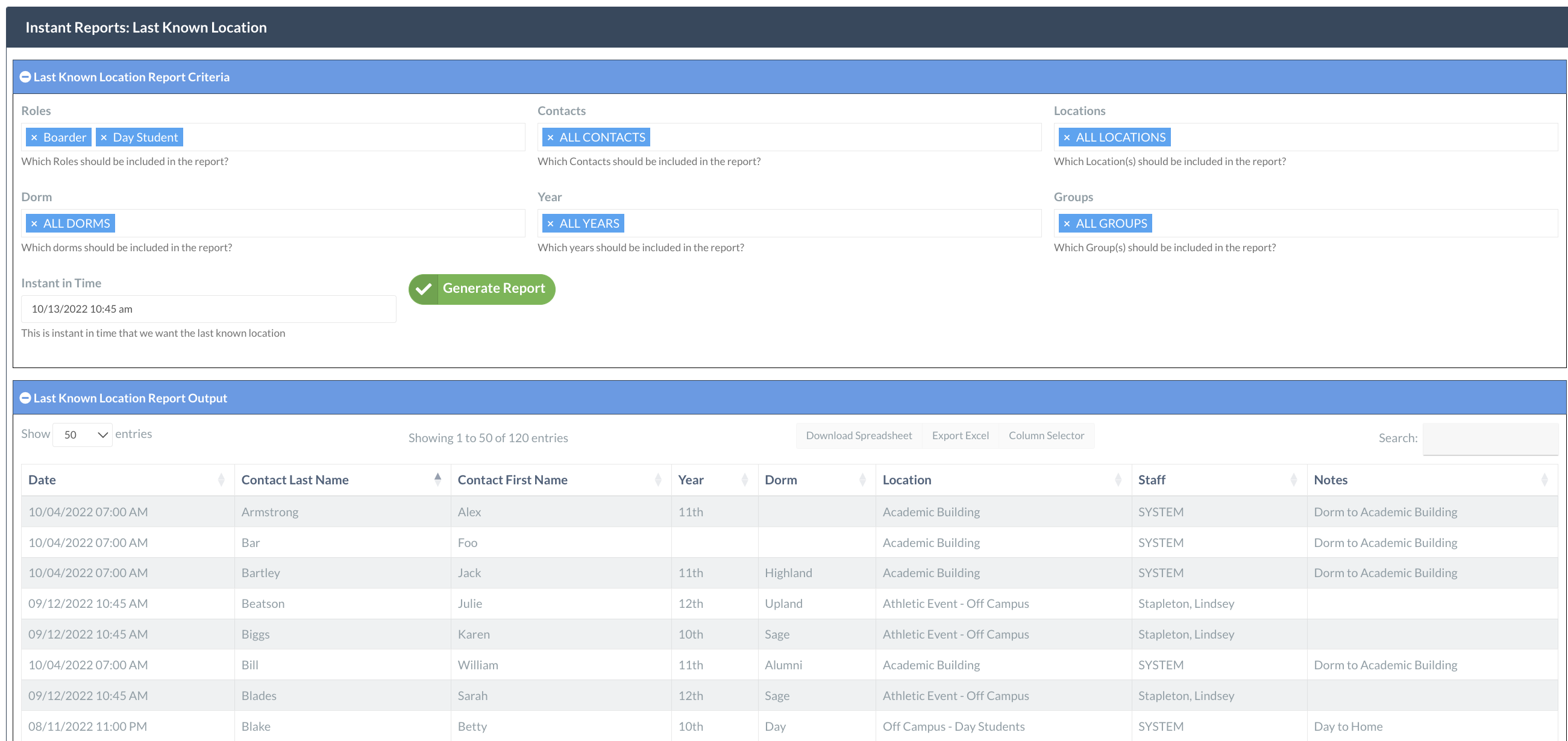
Task: Click the Download Spreadsheet button
Action: pos(858,436)
